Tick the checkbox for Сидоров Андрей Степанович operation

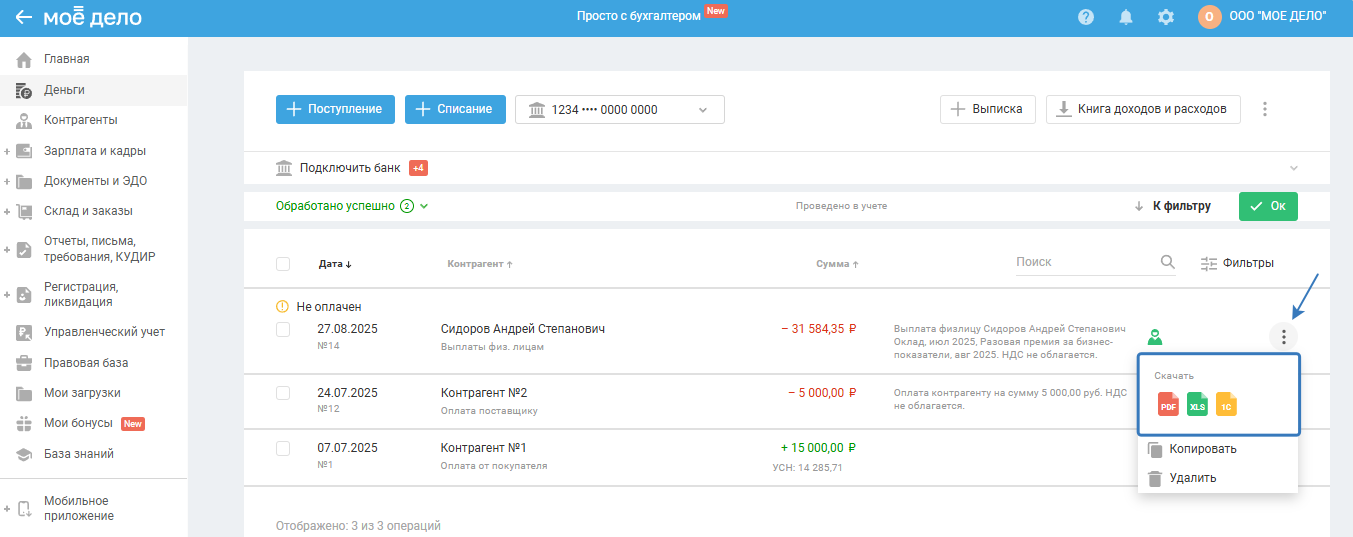283,329
